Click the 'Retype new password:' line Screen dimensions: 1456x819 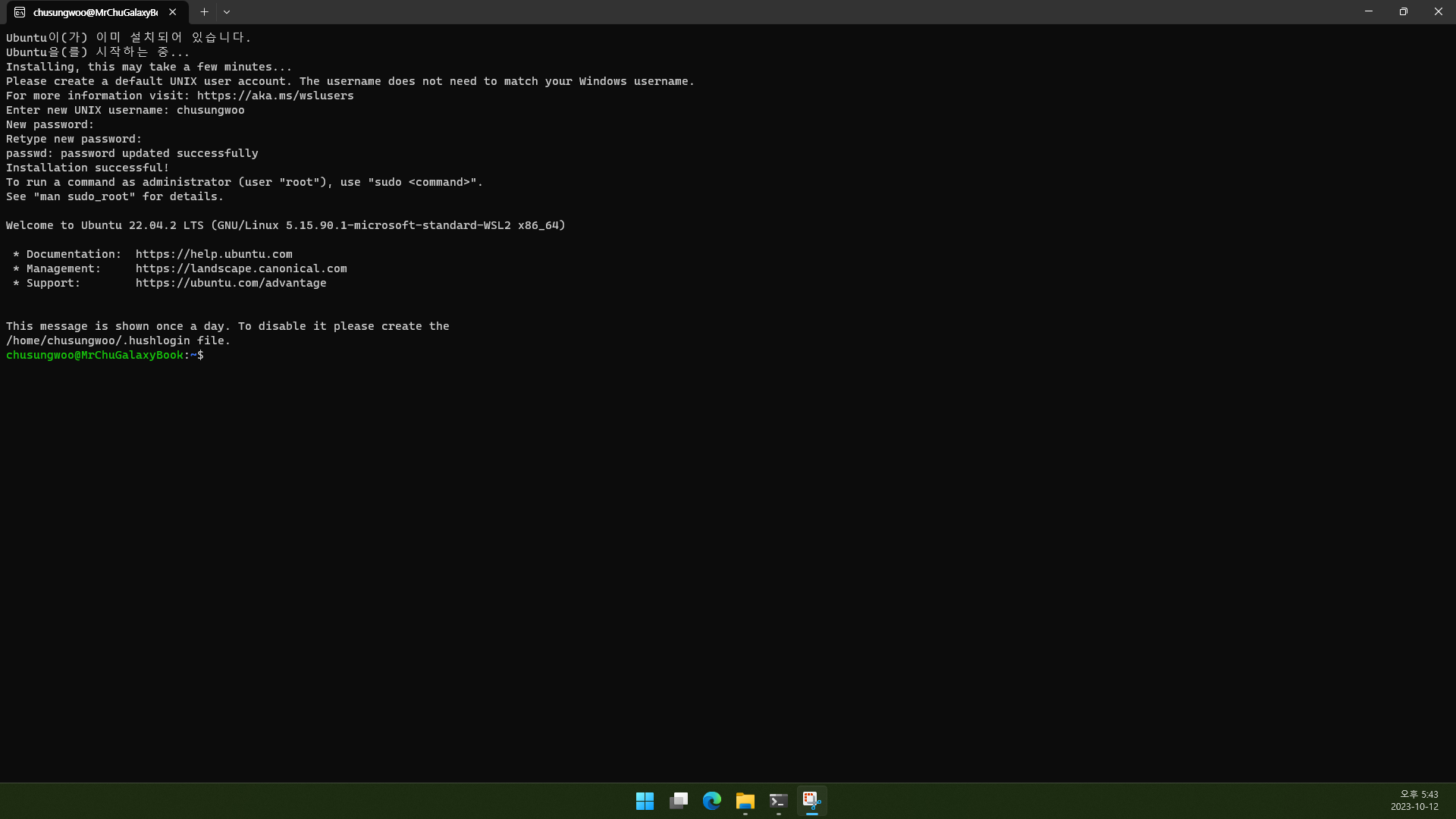74,139
